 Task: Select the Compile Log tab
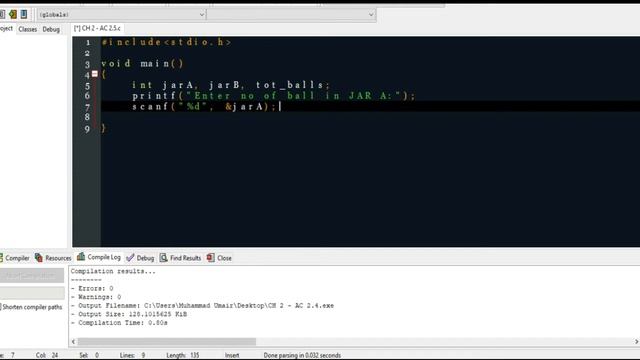99,257
